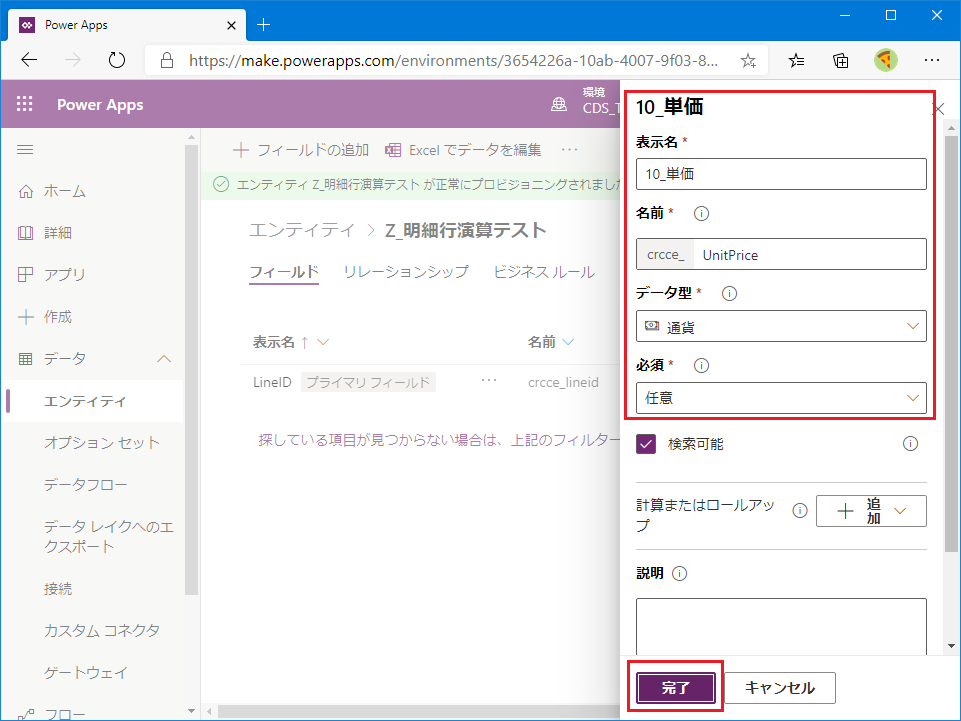Image resolution: width=961 pixels, height=721 pixels.
Task: Open オプション セット in the sidebar
Action: 102,443
